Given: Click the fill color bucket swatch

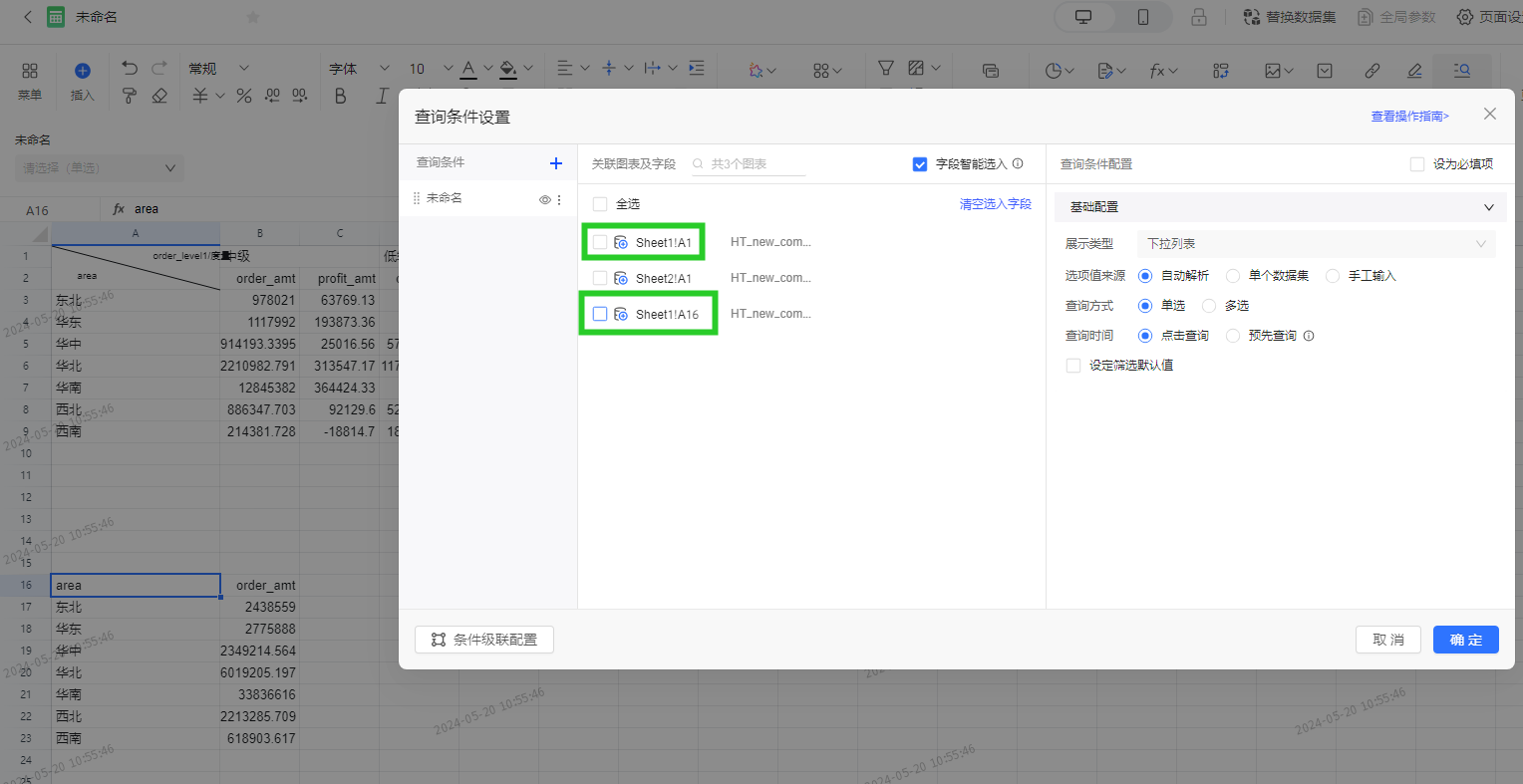Looking at the screenshot, I should pyautogui.click(x=508, y=69).
